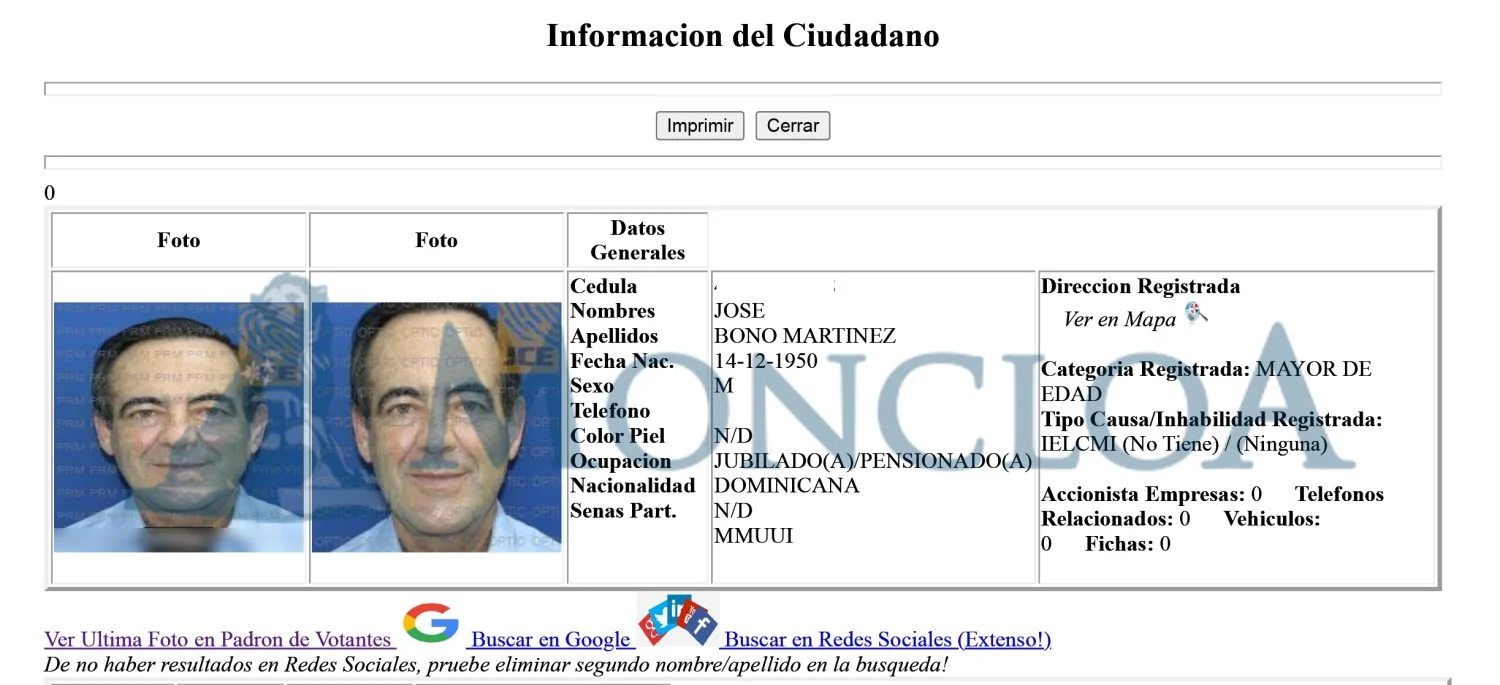This screenshot has width=1500, height=685.
Task: Click the Accionista Empresas label
Action: point(1143,494)
